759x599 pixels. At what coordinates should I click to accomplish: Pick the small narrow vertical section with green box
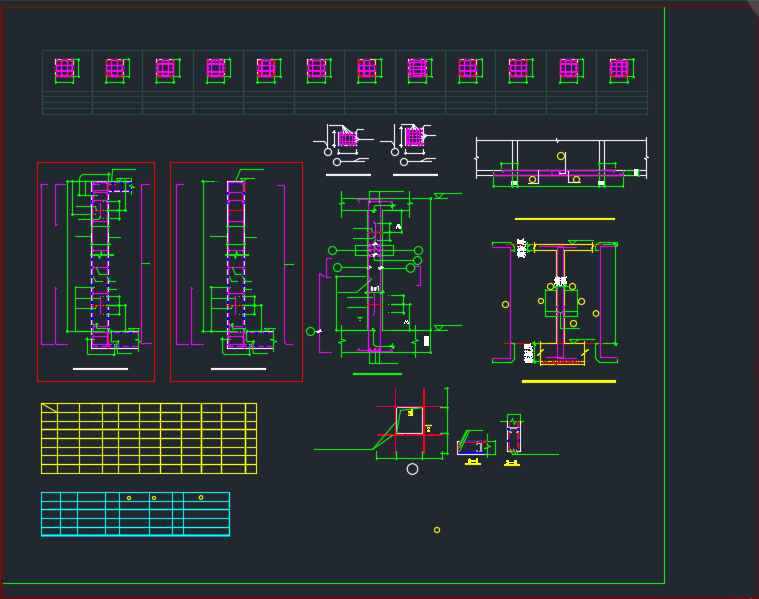click(x=514, y=434)
